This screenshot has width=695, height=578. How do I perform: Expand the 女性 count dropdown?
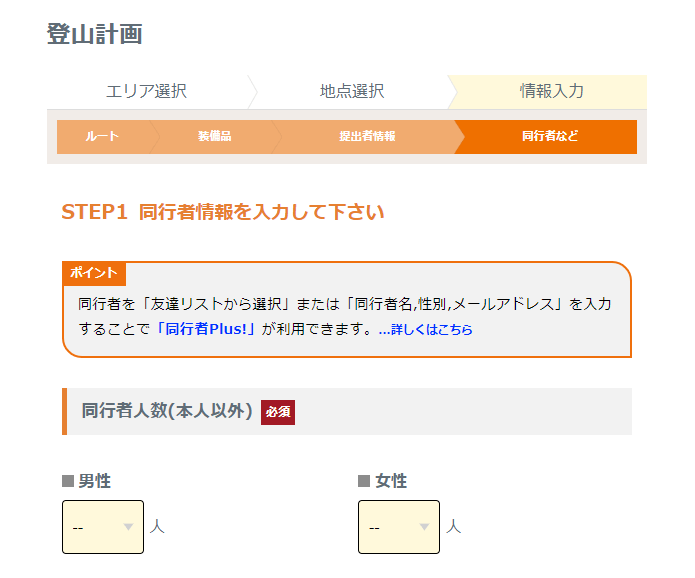click(399, 527)
